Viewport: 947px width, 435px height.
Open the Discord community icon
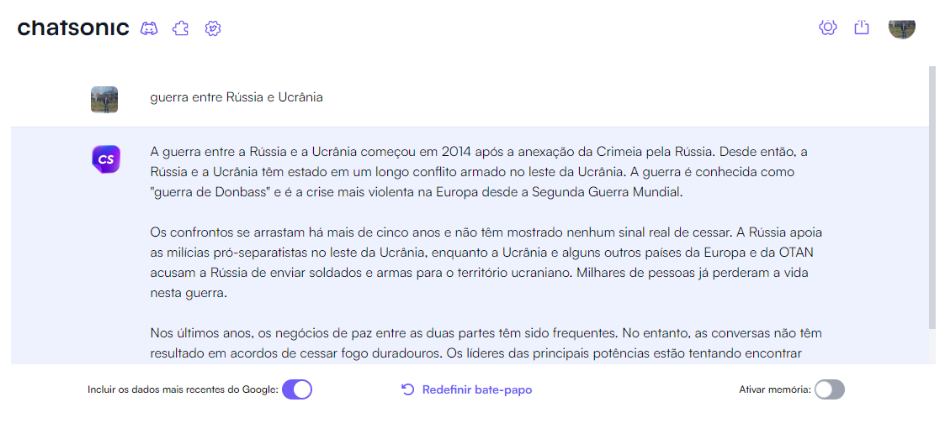149,28
